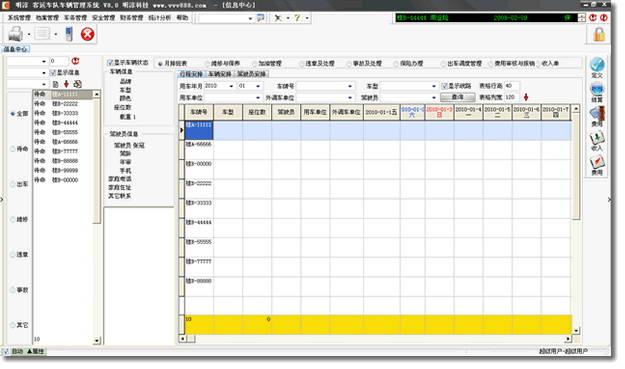Click the first red power icon beside LED display
This screenshot has width=625, height=369.
(593, 18)
